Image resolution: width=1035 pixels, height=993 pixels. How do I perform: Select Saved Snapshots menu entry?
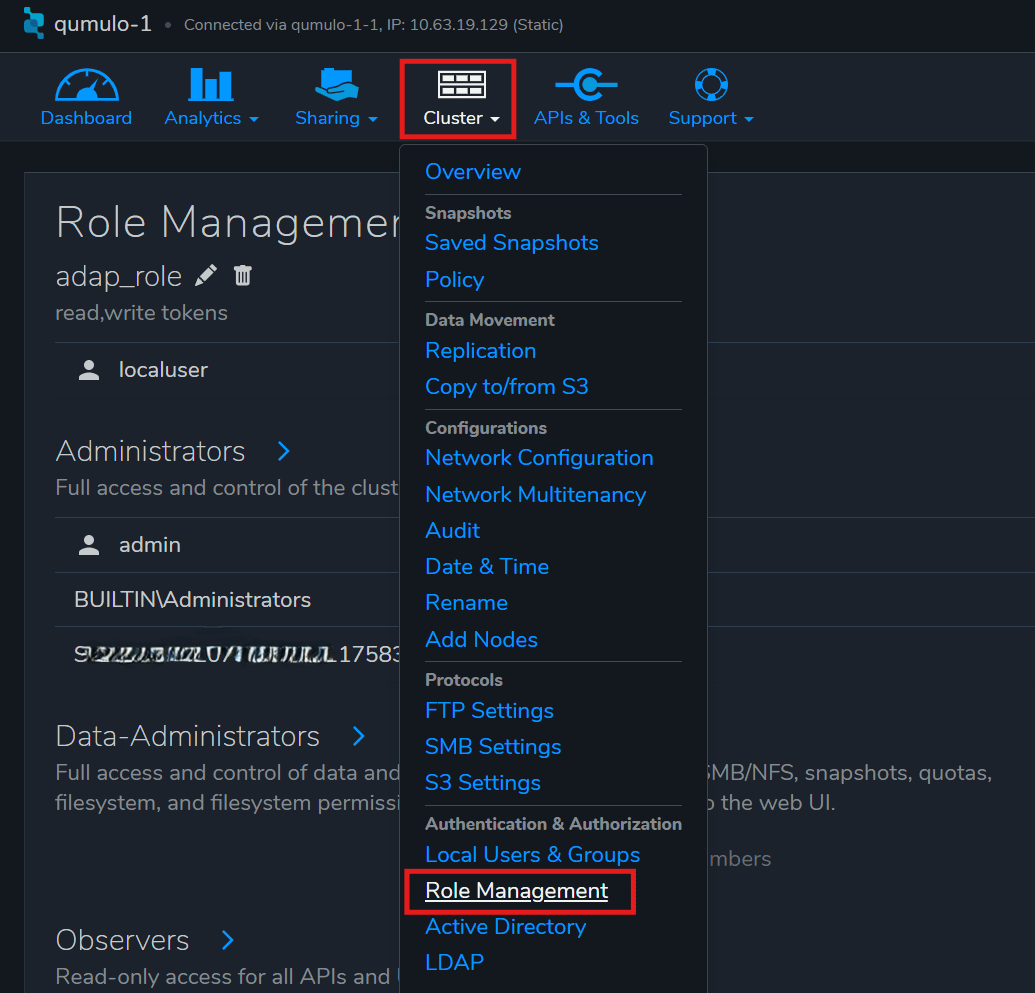click(512, 243)
